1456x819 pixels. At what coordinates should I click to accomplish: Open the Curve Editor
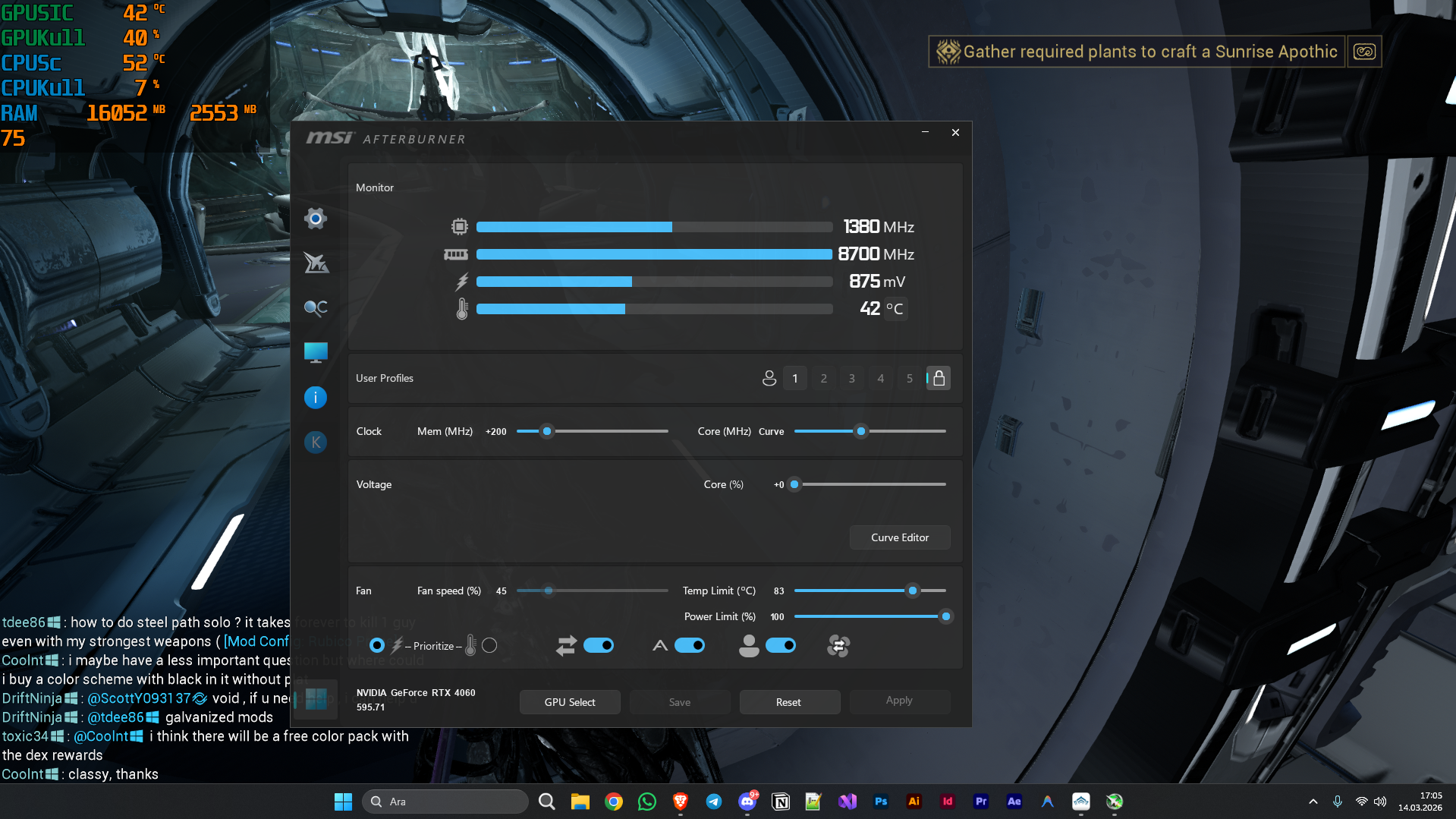coord(900,537)
